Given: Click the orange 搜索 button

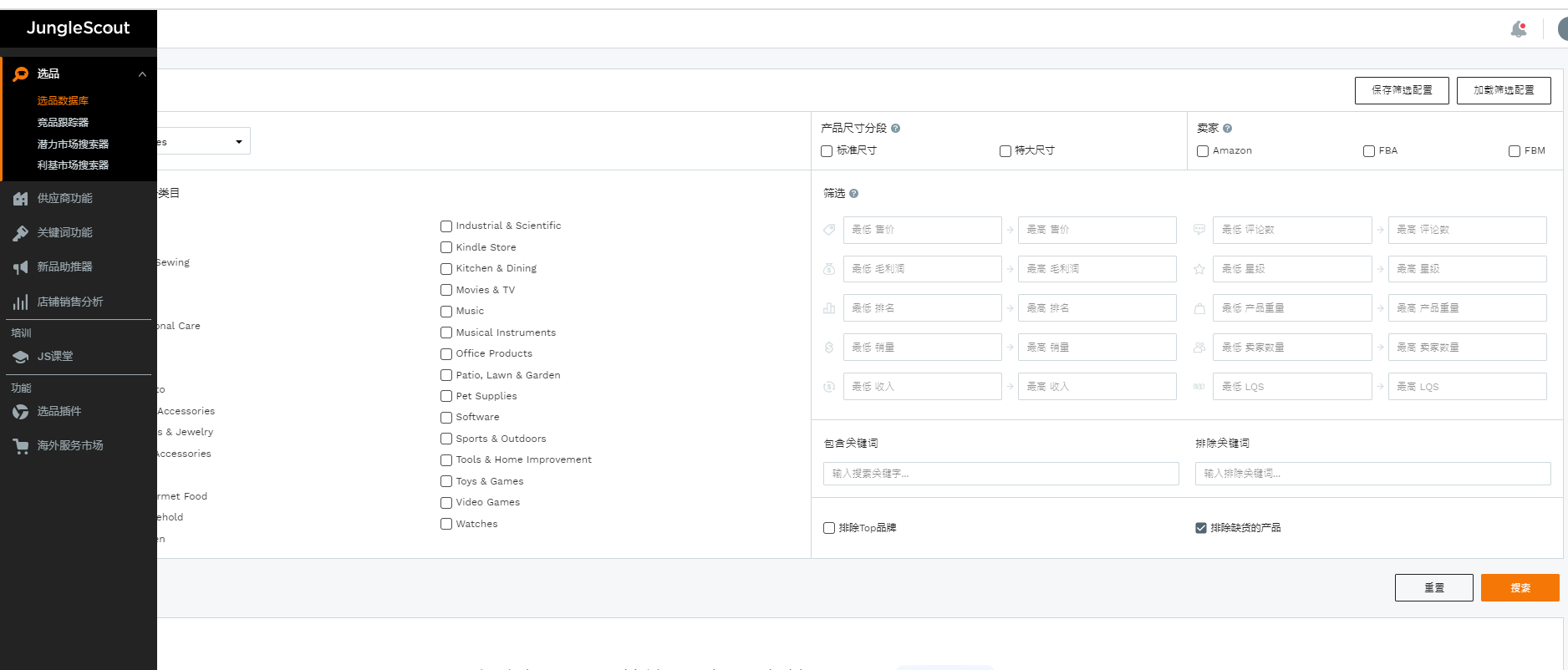Looking at the screenshot, I should [x=1520, y=587].
